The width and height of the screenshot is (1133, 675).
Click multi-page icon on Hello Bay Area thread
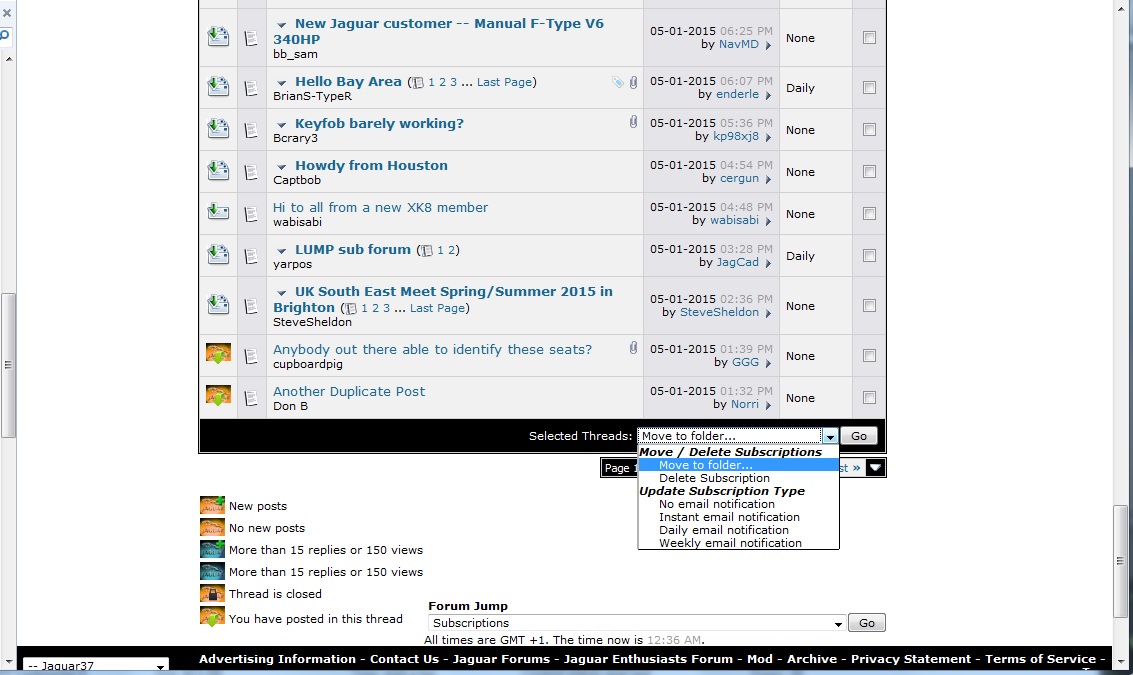(418, 83)
